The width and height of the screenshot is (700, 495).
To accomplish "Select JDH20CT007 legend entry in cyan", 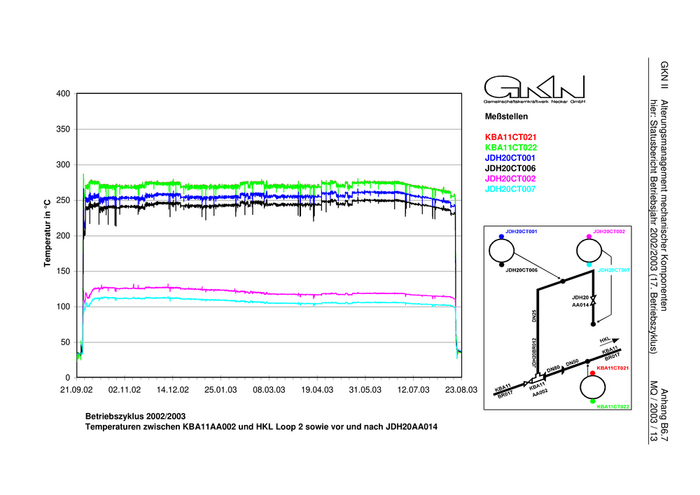I will pos(510,188).
